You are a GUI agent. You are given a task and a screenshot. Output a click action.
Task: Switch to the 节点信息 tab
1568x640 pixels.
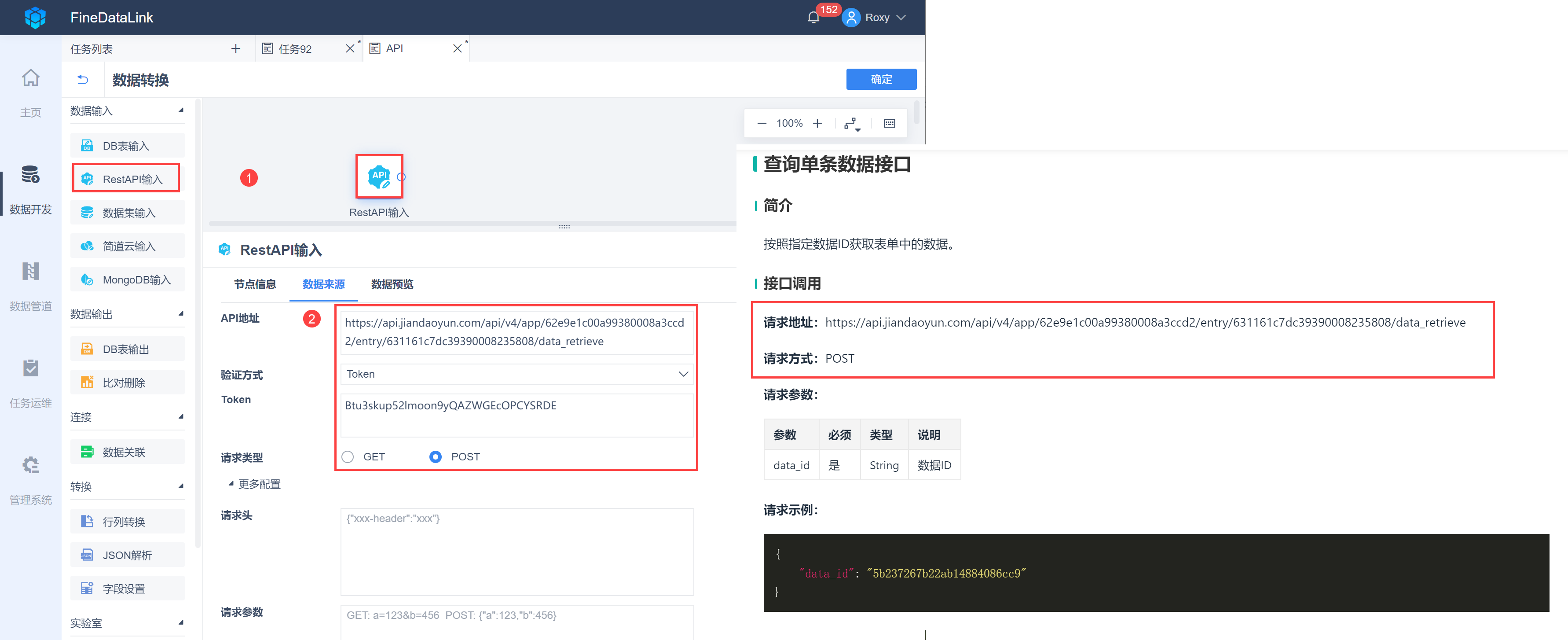pyautogui.click(x=254, y=284)
